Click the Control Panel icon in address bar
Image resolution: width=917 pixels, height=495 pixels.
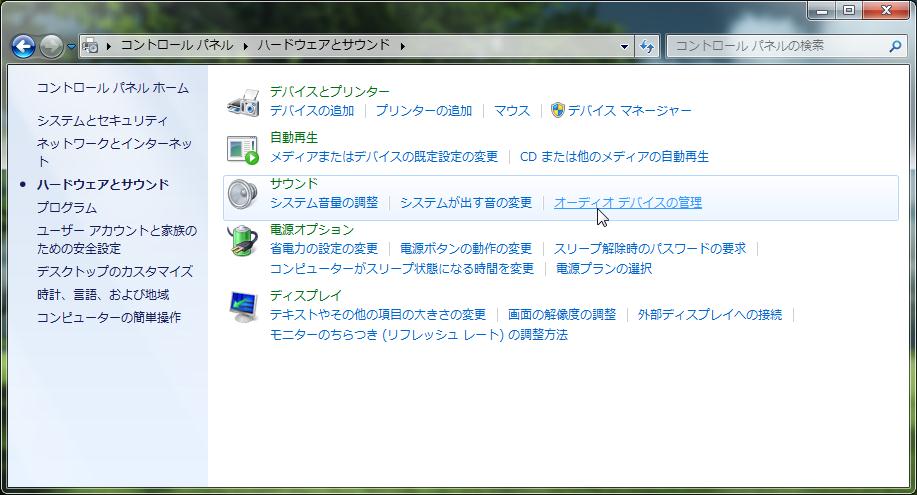[x=90, y=45]
